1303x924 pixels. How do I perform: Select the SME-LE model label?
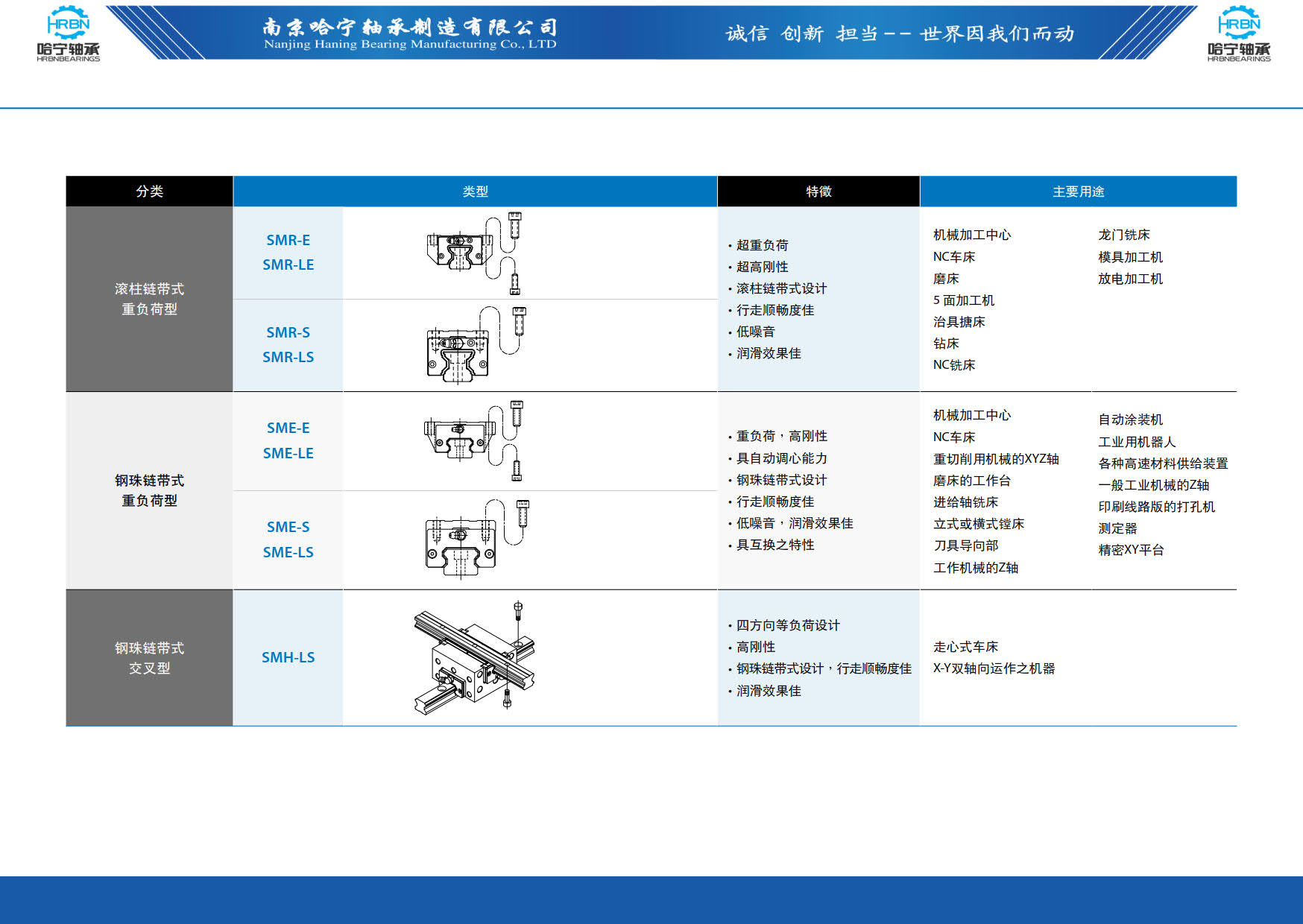[288, 453]
